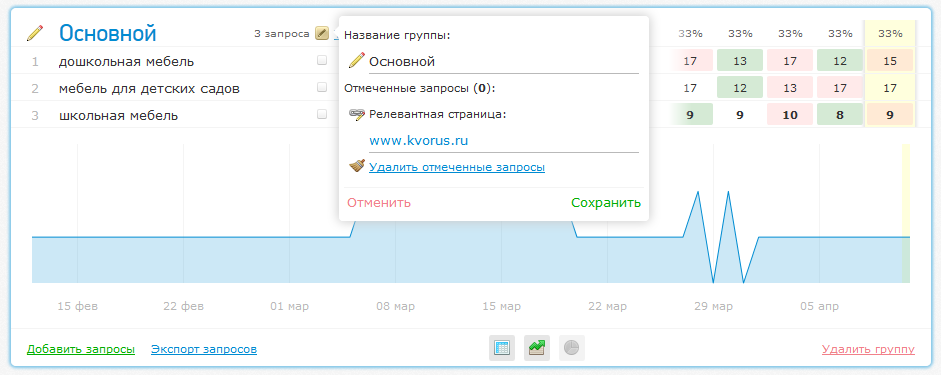Click the 08 мар date on chart axis

395,307
